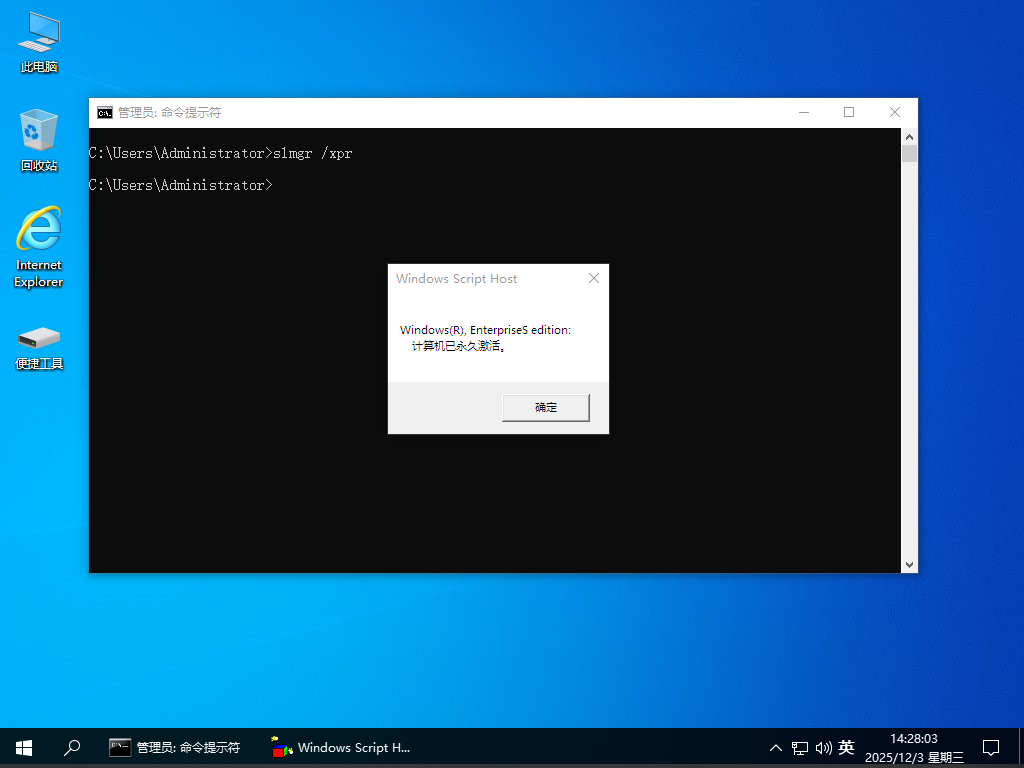Toggle the 英 input method indicator
Viewport: 1024px width, 768px height.
click(x=846, y=747)
